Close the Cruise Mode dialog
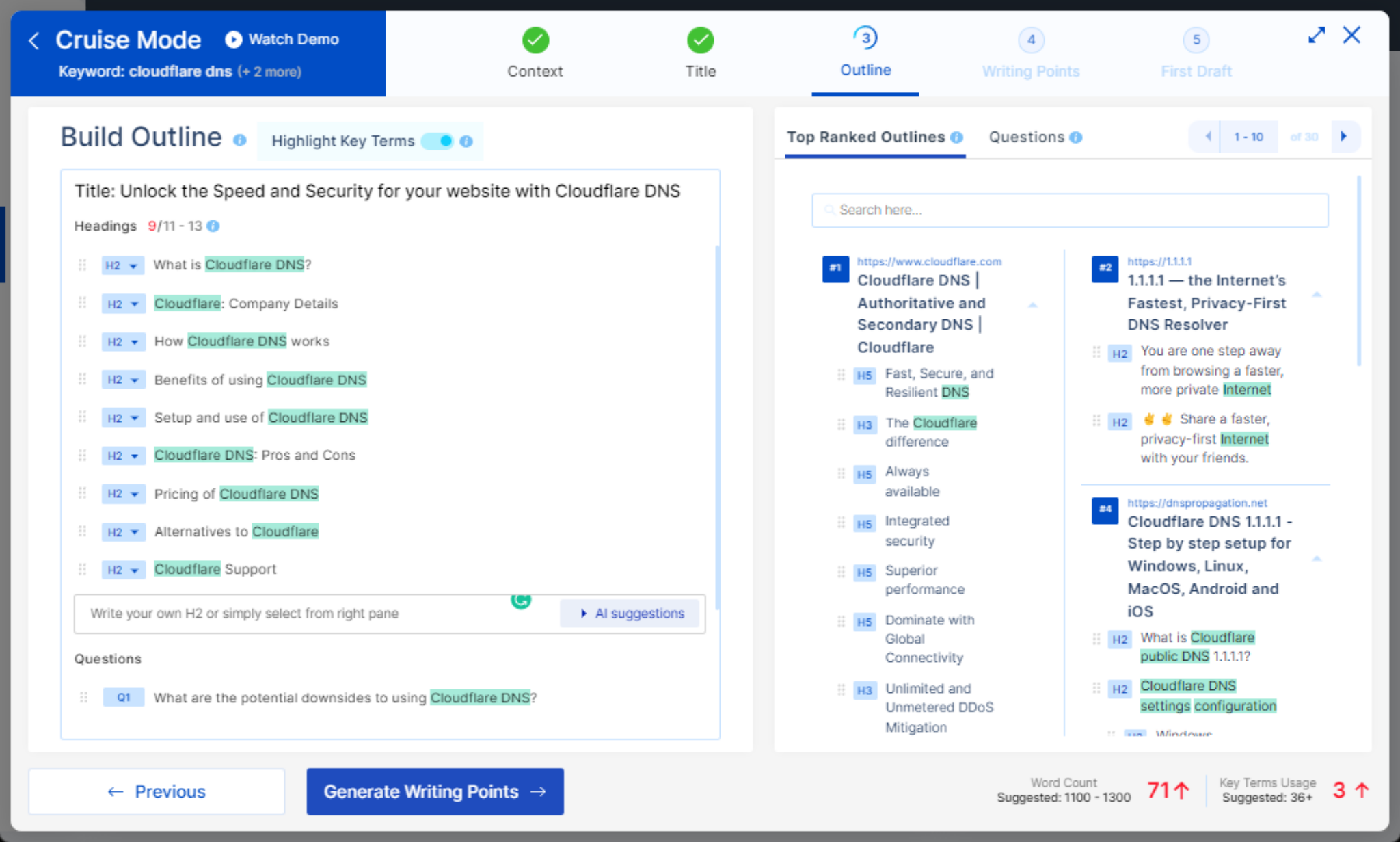 [1351, 35]
